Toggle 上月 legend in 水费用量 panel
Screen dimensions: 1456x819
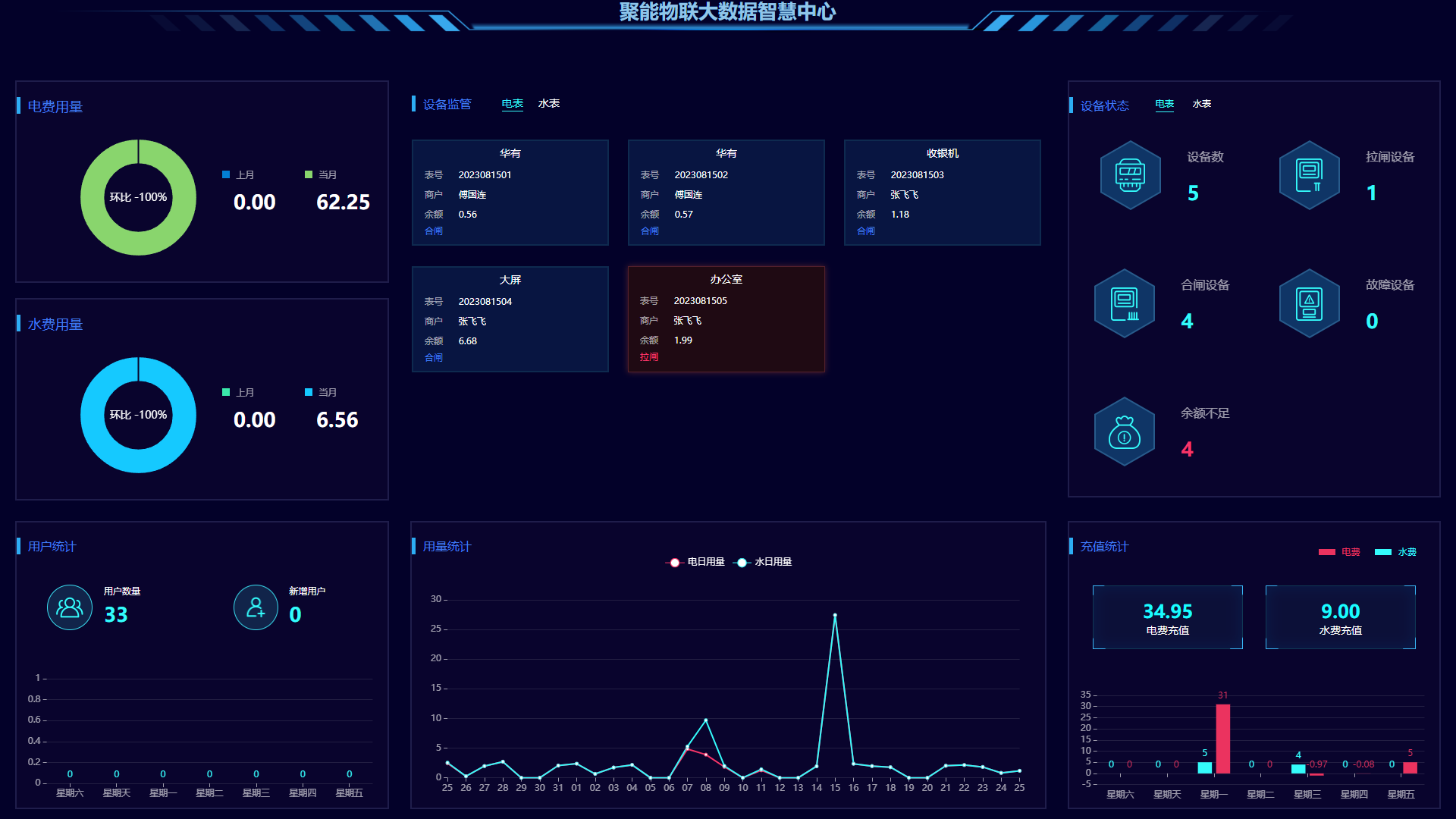238,393
